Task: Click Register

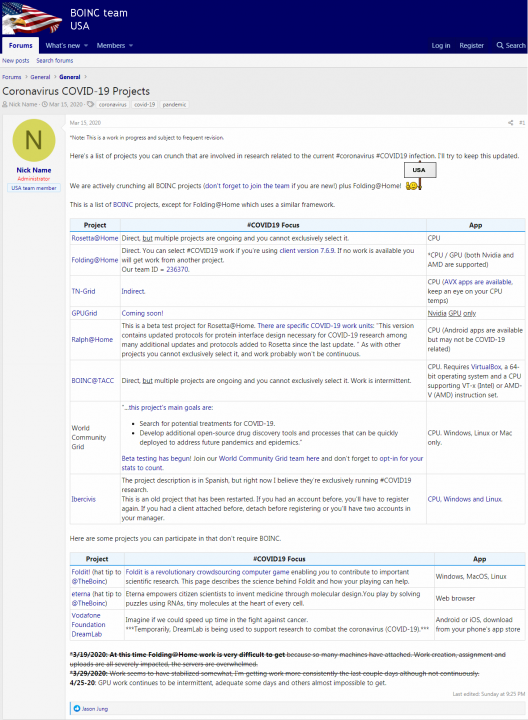Action: (x=472, y=45)
